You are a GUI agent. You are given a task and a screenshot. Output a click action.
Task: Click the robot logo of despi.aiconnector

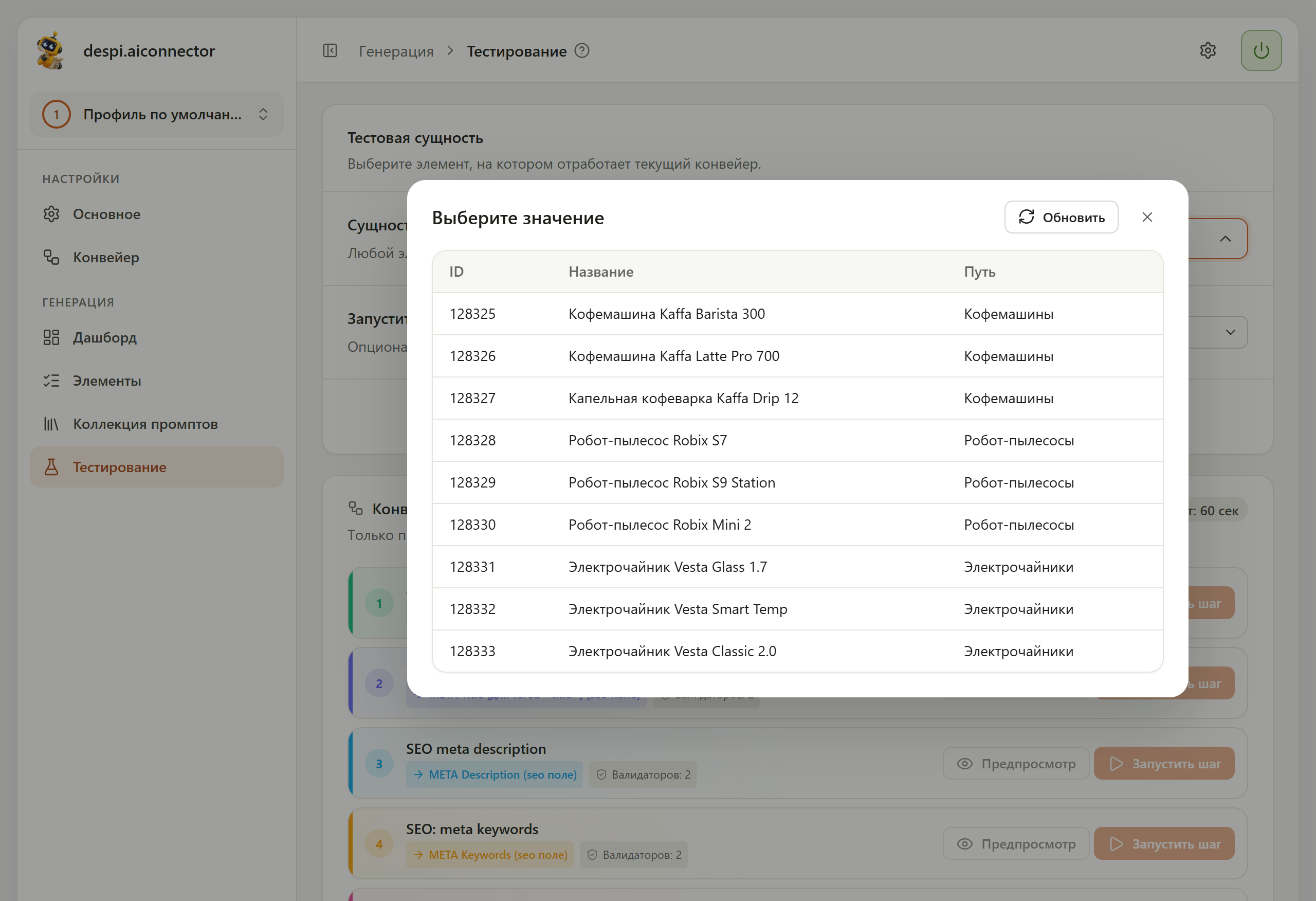point(50,50)
